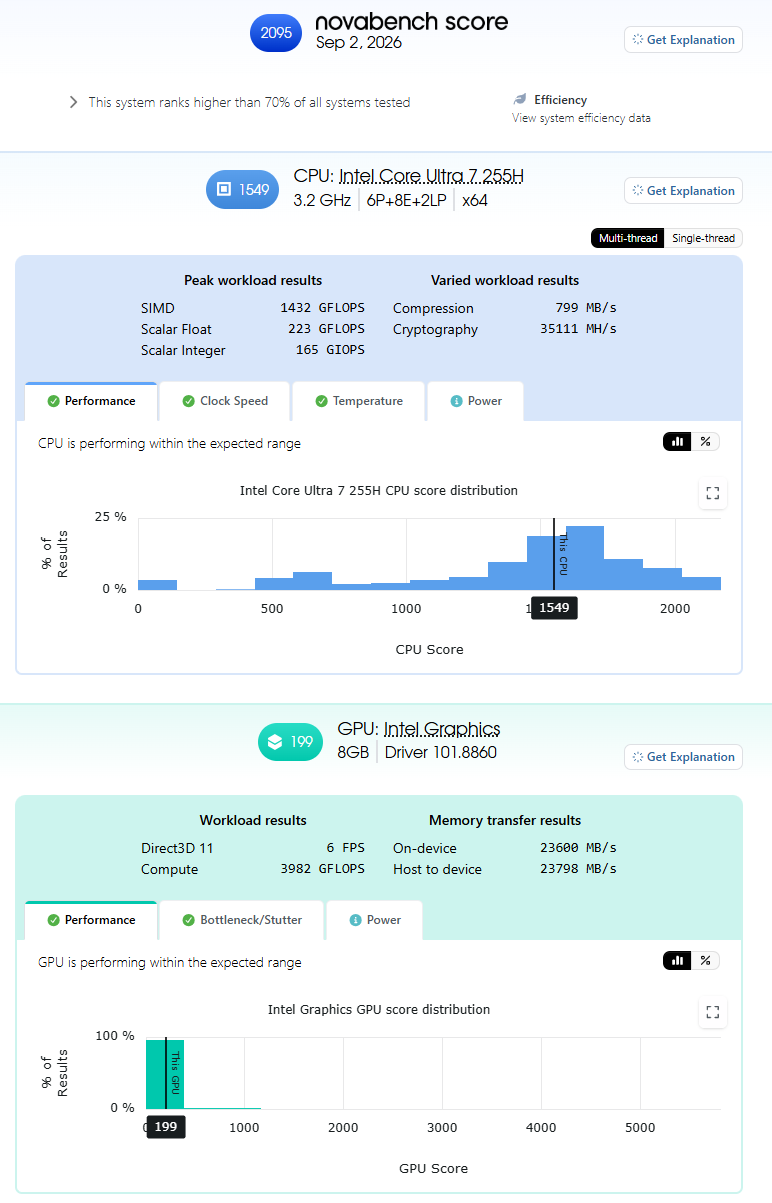Click the 199 marker label on GPU chart

166,1127
